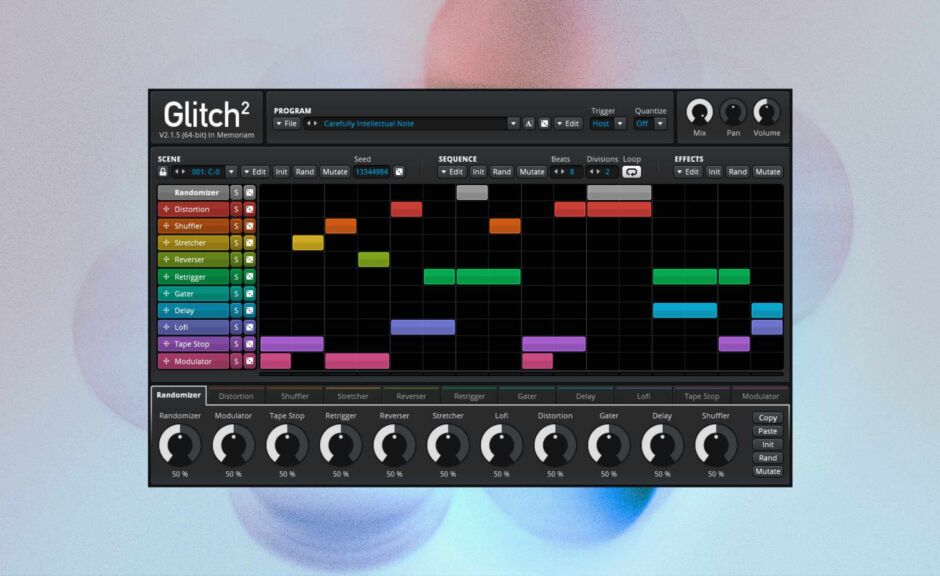Click the dice icon on the Lofi row
The image size is (940, 576).
coord(249,327)
